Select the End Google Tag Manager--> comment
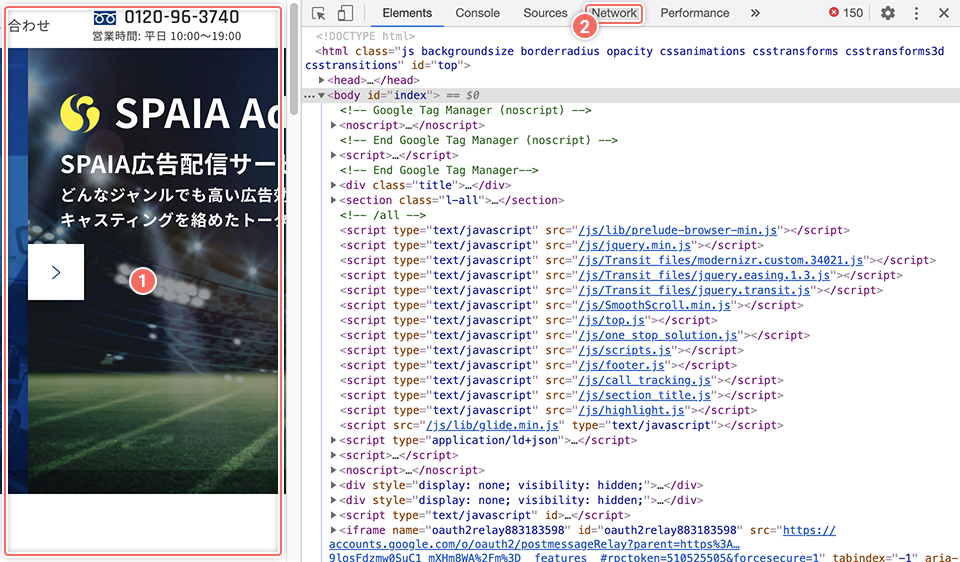The image size is (960, 562). [439, 170]
